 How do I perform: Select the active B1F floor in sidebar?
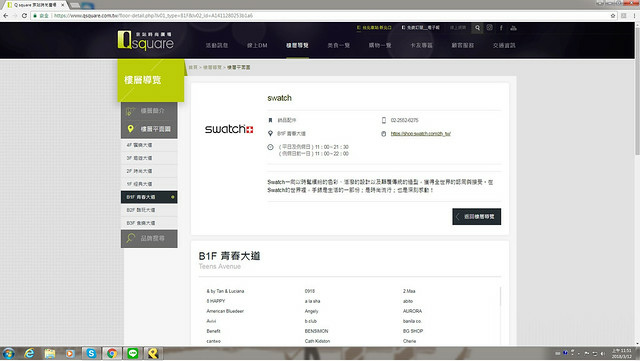click(x=149, y=197)
